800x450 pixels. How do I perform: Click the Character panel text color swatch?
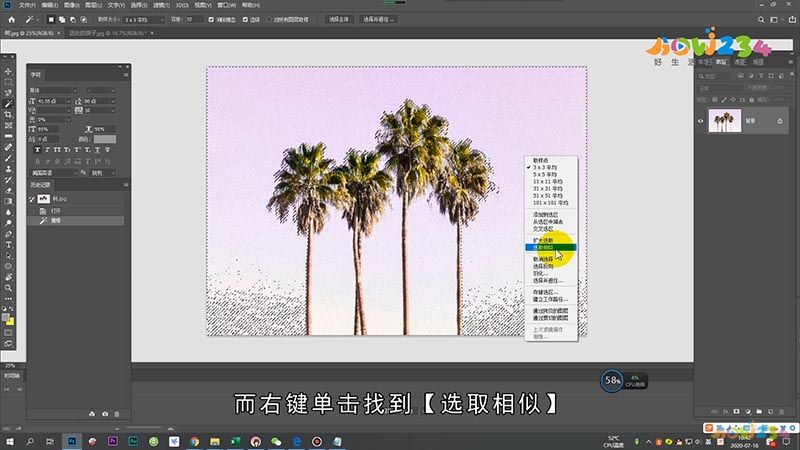105,139
